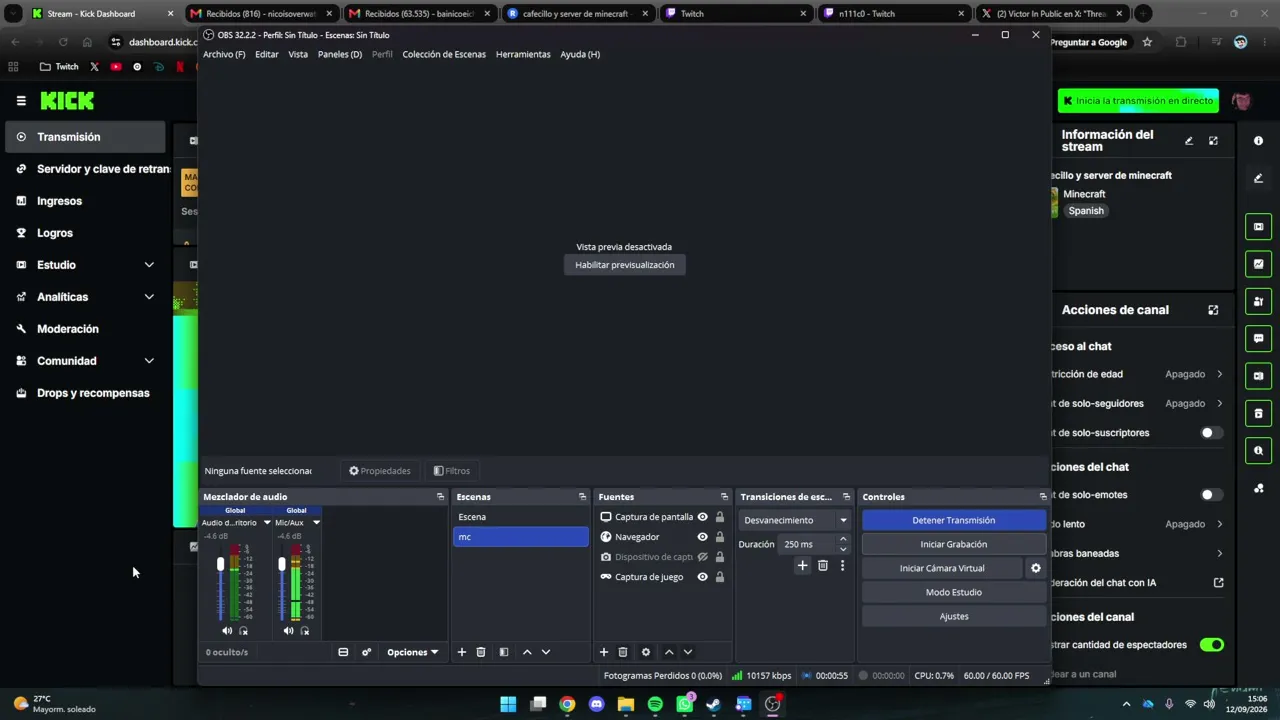Open virtual camera settings gear
This screenshot has width=1280, height=720.
[1035, 568]
